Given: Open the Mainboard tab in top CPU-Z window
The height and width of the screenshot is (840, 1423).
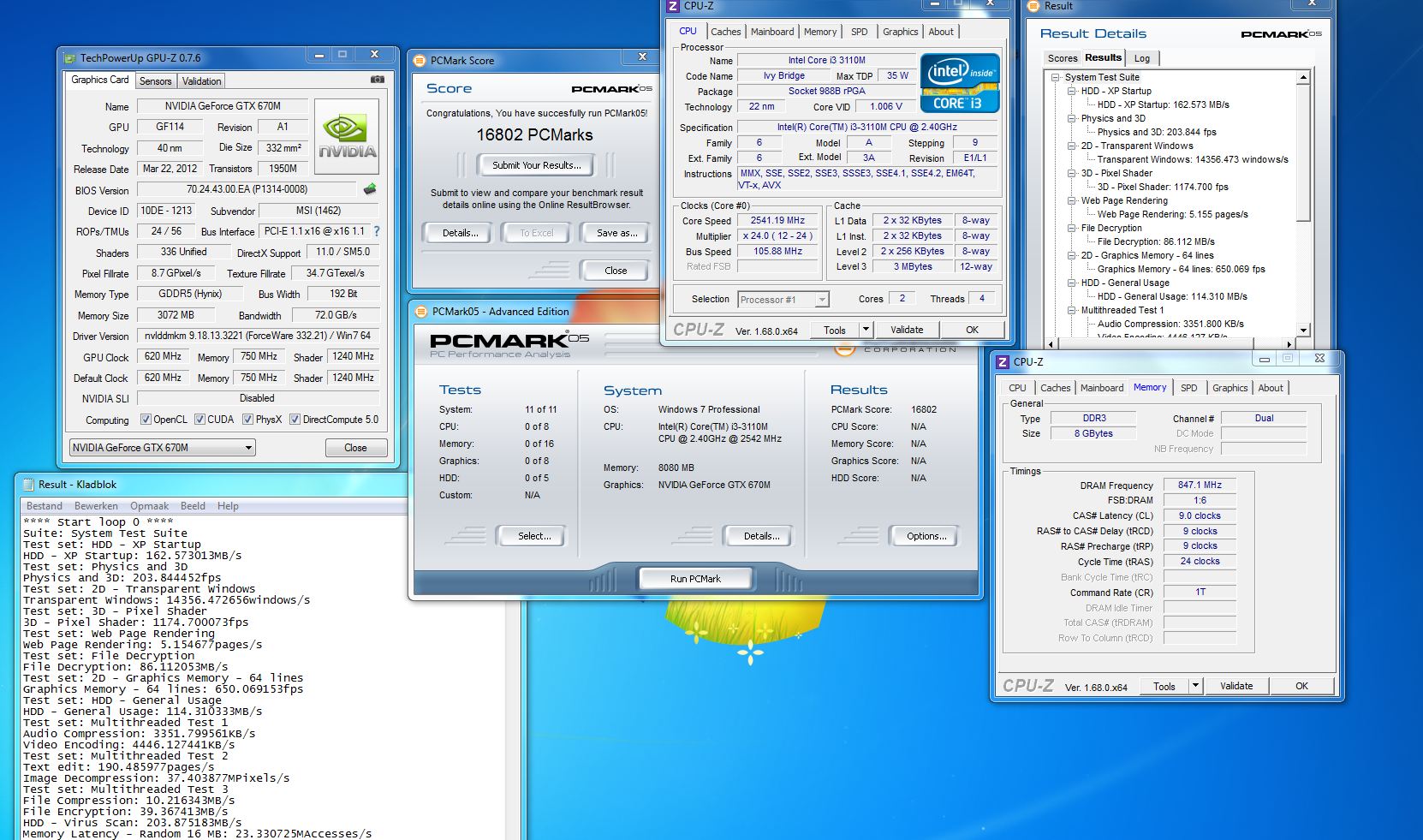Looking at the screenshot, I should tap(772, 32).
